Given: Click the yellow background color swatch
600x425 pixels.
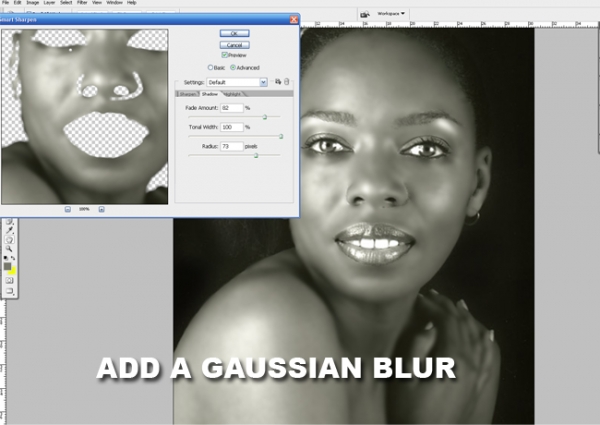Looking at the screenshot, I should point(12,272).
